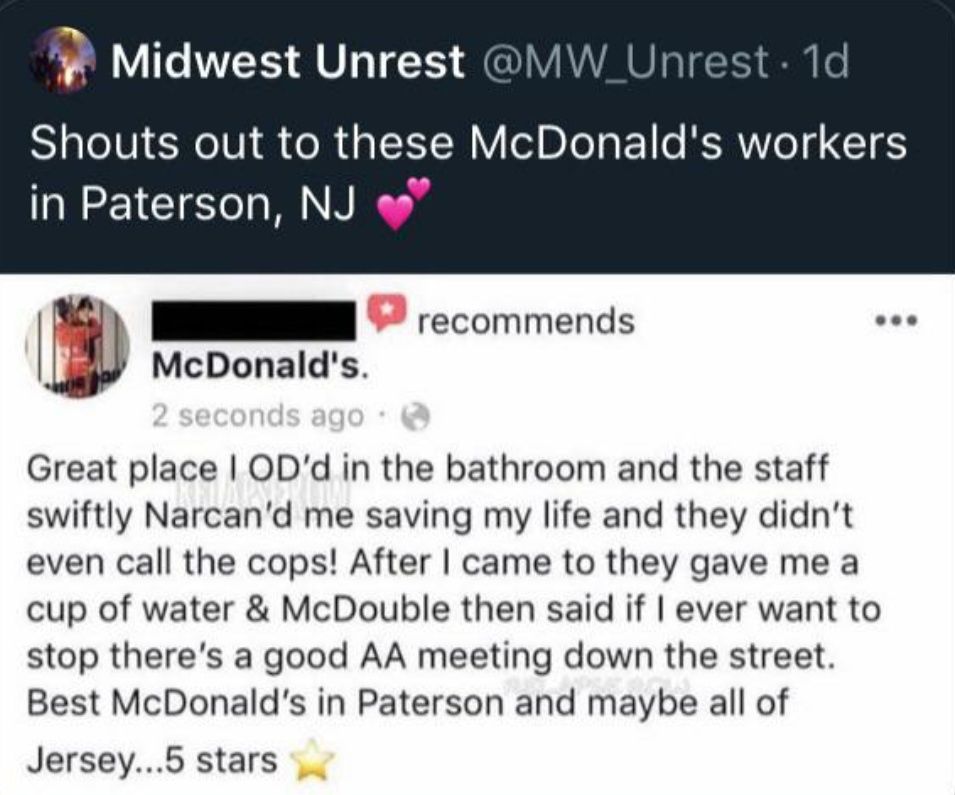Click the pink recommendation badge icon
The image size is (955, 795).
[x=385, y=310]
